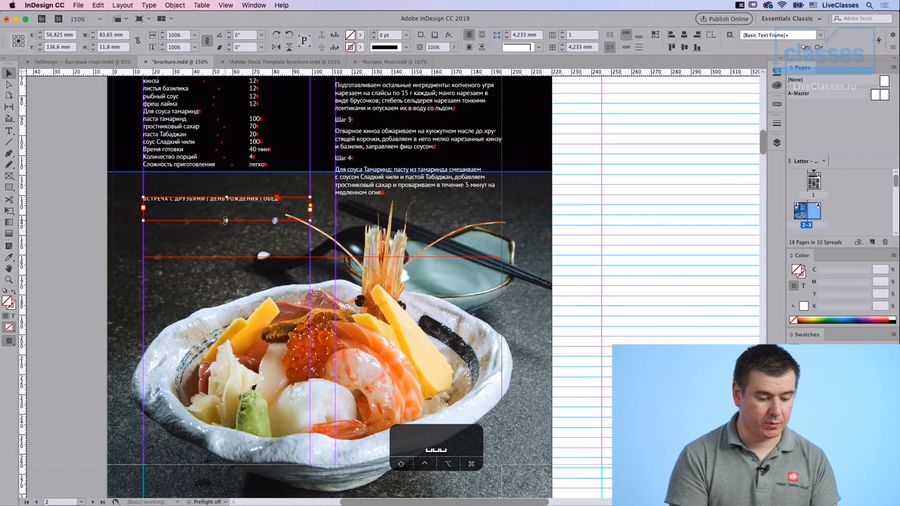This screenshot has height=506, width=900.
Task: Select the Line tool
Action: tap(9, 142)
